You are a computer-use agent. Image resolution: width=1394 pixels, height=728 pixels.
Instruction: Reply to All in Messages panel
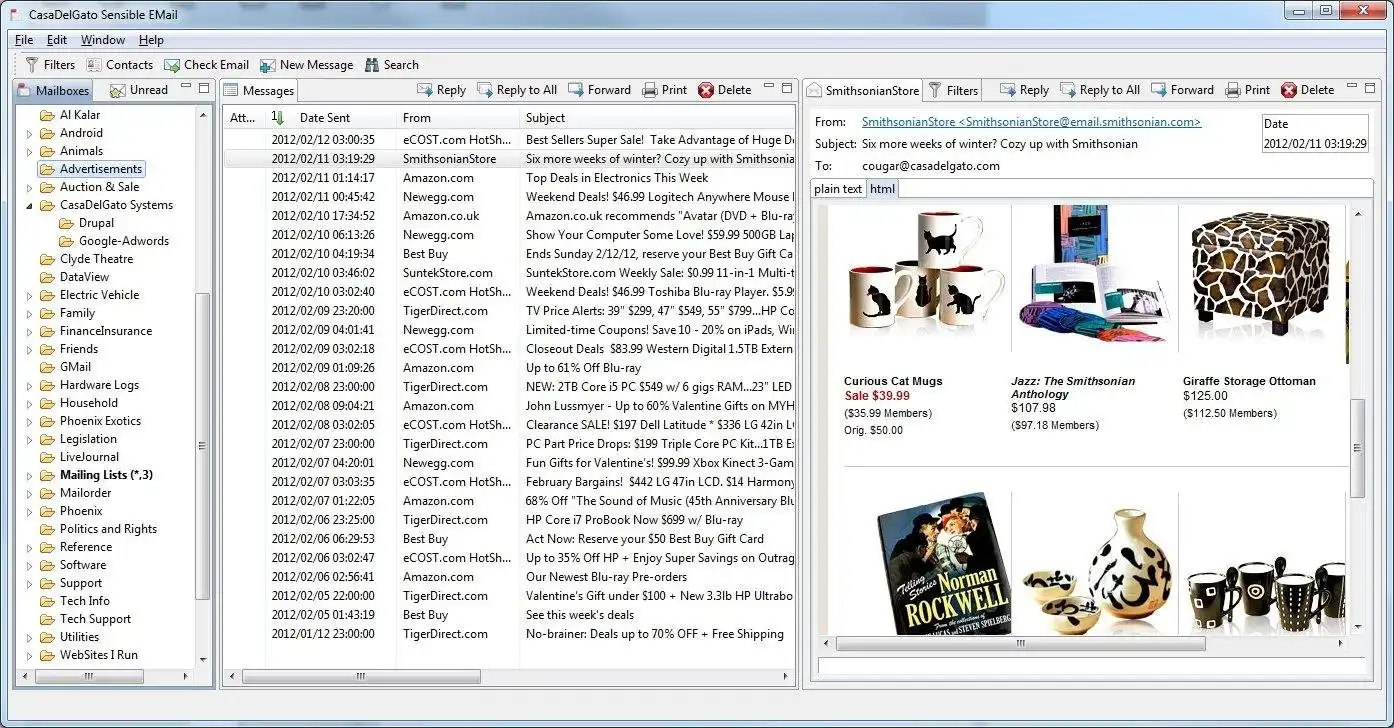point(517,90)
